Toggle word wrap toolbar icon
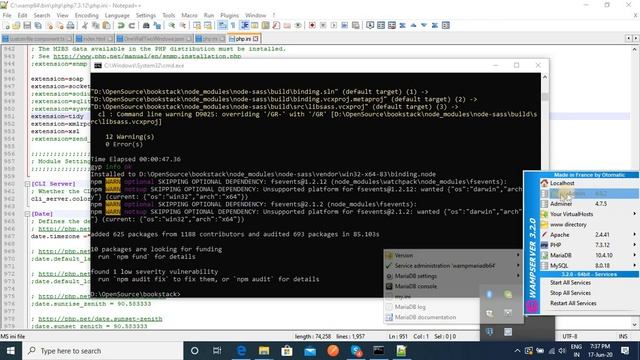The image size is (640, 360). pos(222,25)
